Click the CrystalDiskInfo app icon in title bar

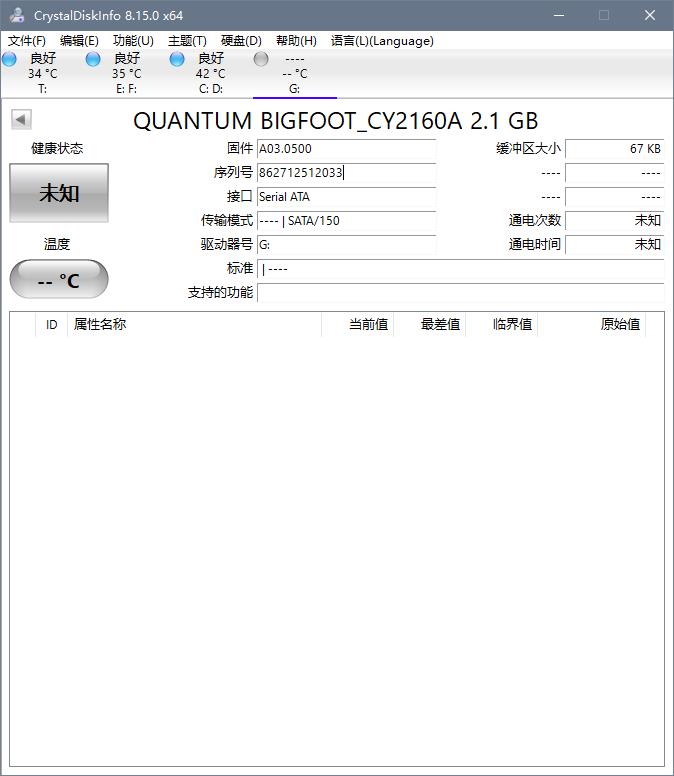pos(17,15)
